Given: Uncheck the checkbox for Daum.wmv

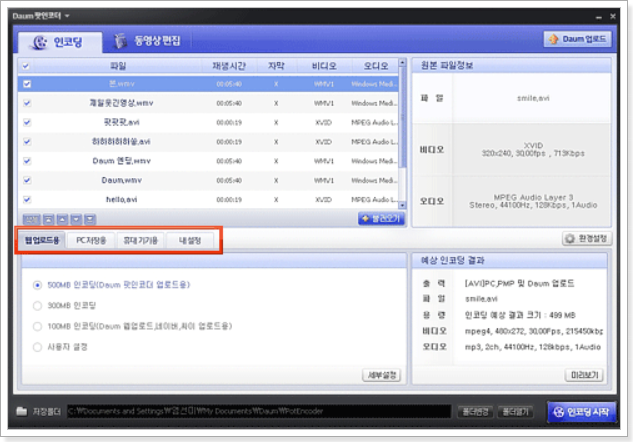Looking at the screenshot, I should tap(27, 180).
